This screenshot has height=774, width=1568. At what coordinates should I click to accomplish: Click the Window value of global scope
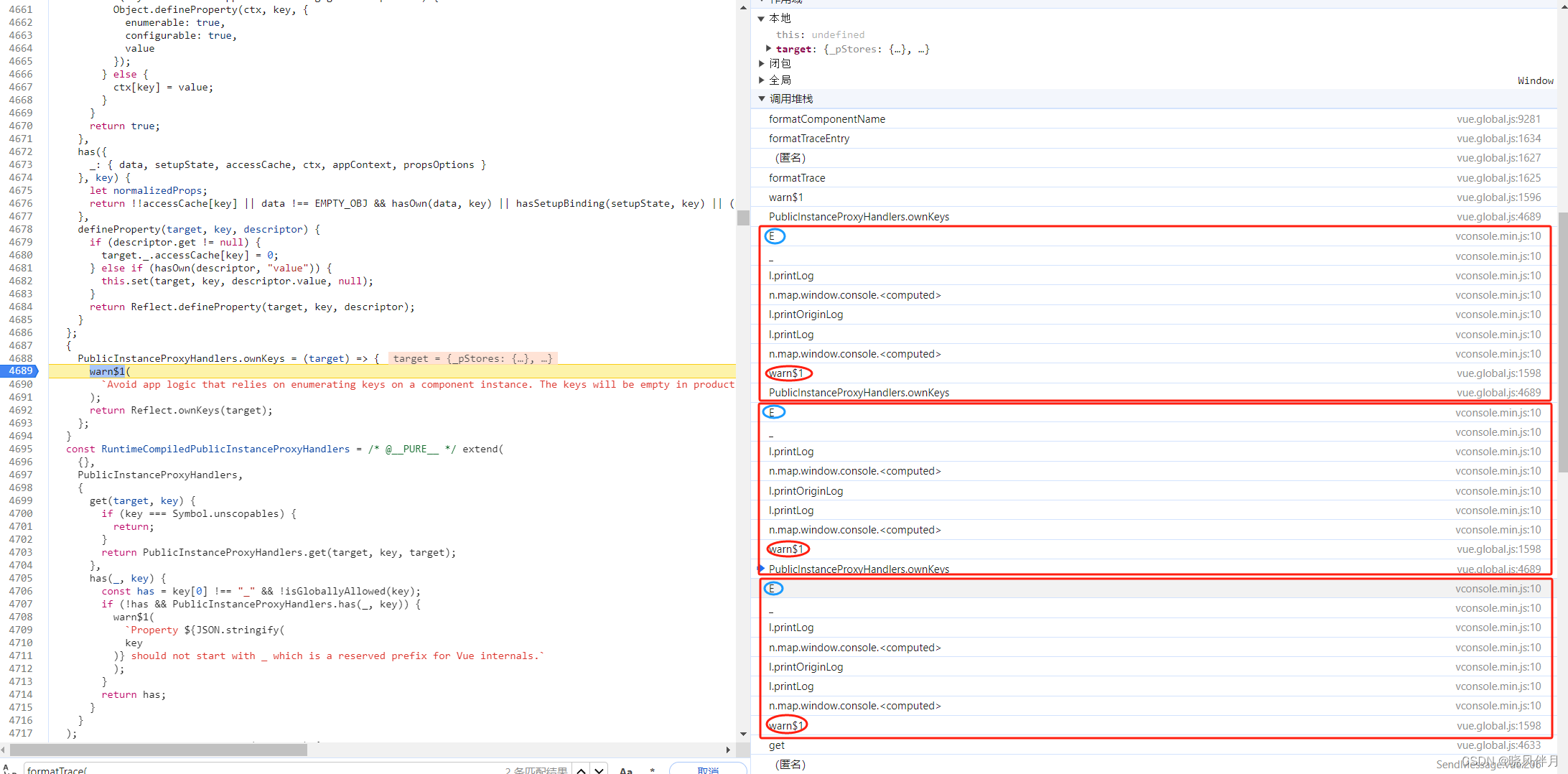click(1535, 80)
